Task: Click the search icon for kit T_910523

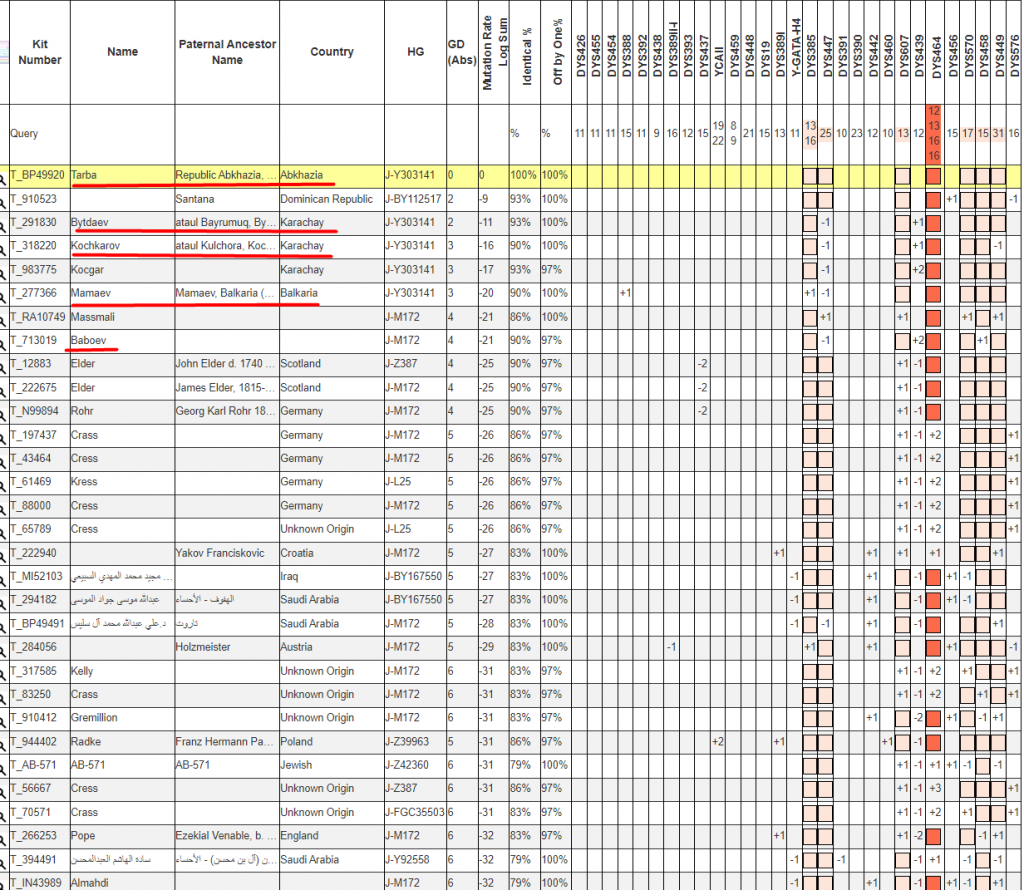Action: tap(3, 201)
